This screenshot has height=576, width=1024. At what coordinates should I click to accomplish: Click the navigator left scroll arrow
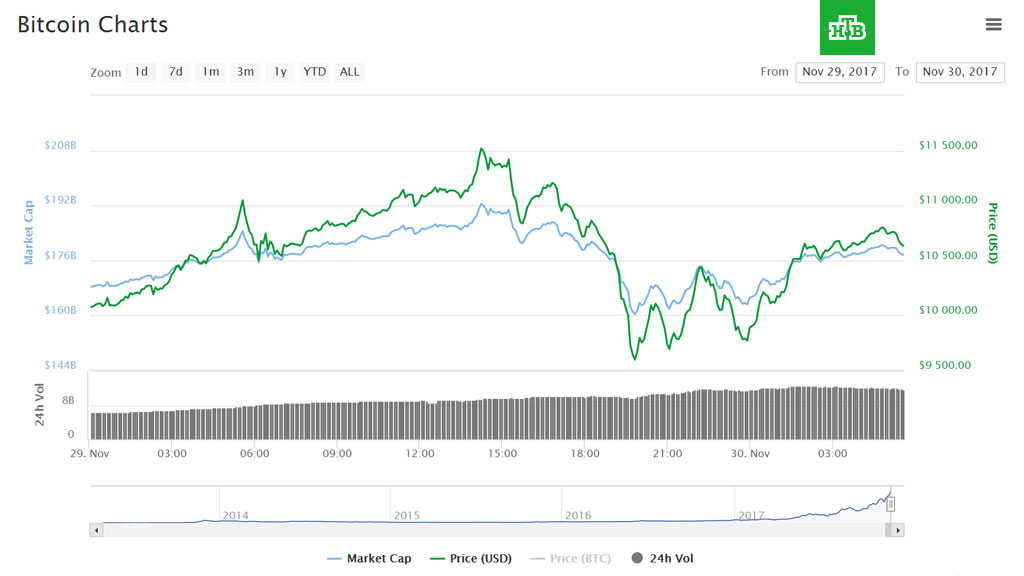(x=97, y=530)
